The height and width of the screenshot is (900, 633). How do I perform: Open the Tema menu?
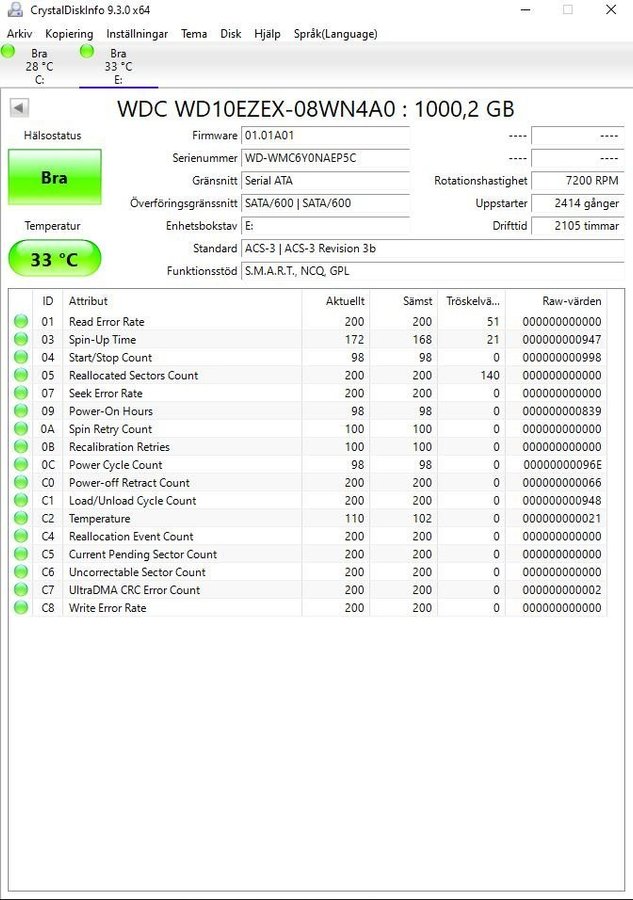194,34
